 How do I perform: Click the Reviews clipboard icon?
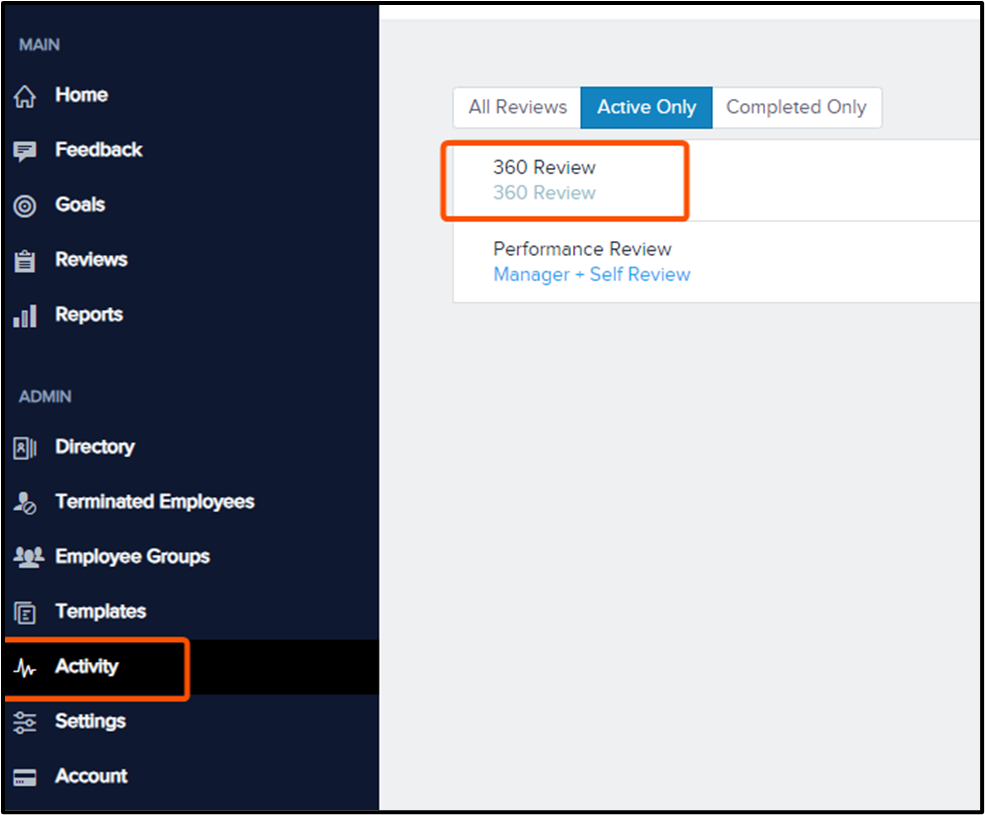click(x=25, y=260)
